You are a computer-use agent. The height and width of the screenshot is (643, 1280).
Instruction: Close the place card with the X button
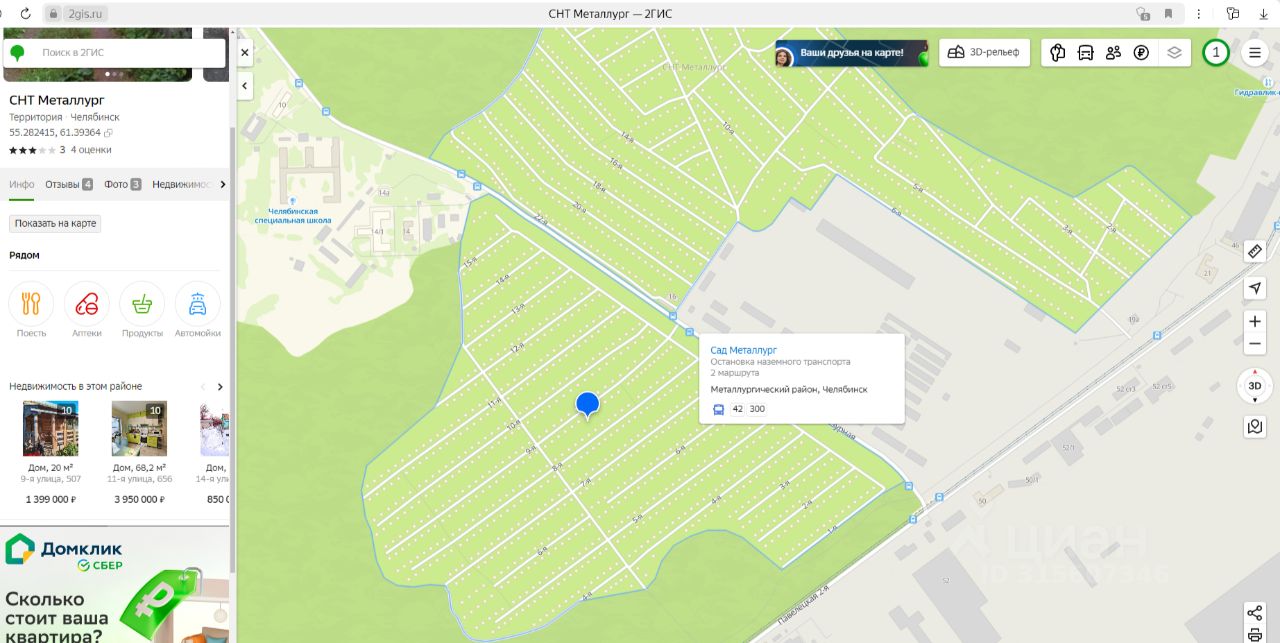[x=245, y=52]
